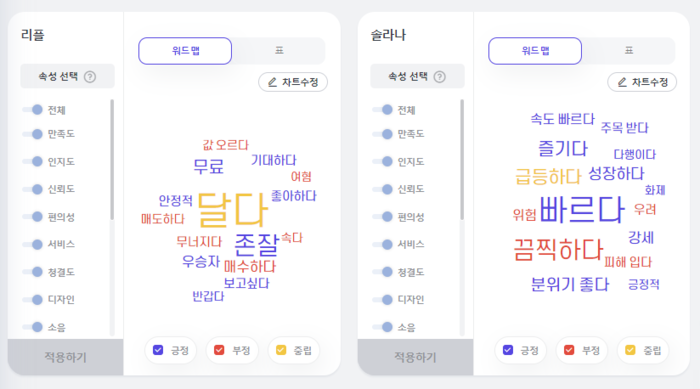Screen dimensions: 700x389
Task: Switch to 표 tab in 솔라나 panel
Action: click(629, 50)
